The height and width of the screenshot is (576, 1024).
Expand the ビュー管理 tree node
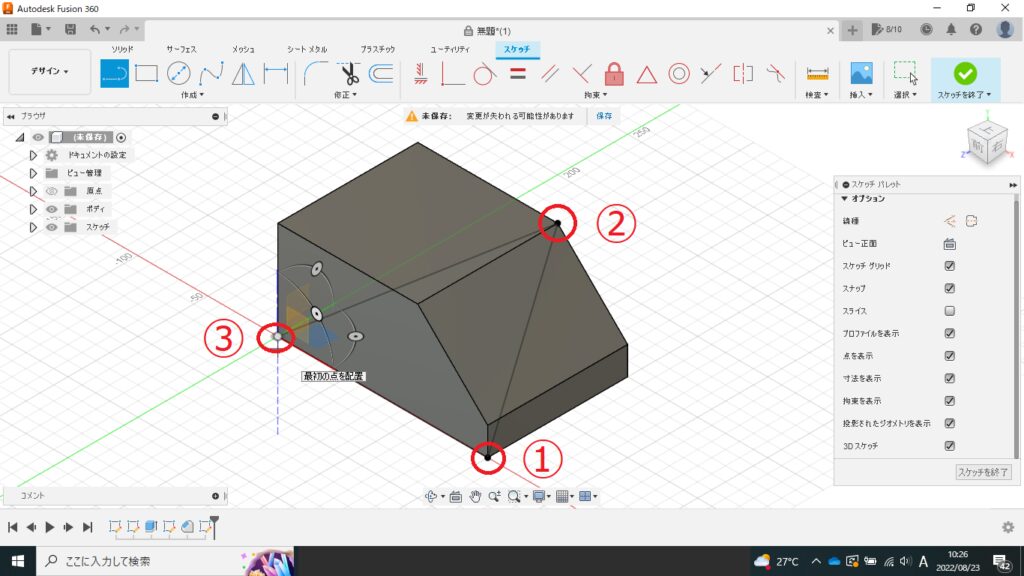pyautogui.click(x=33, y=174)
